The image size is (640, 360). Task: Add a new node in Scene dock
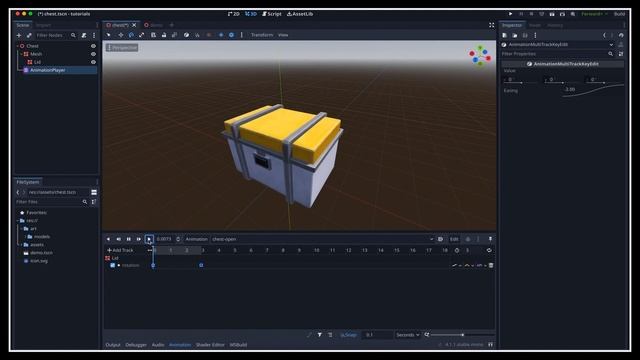(x=19, y=36)
